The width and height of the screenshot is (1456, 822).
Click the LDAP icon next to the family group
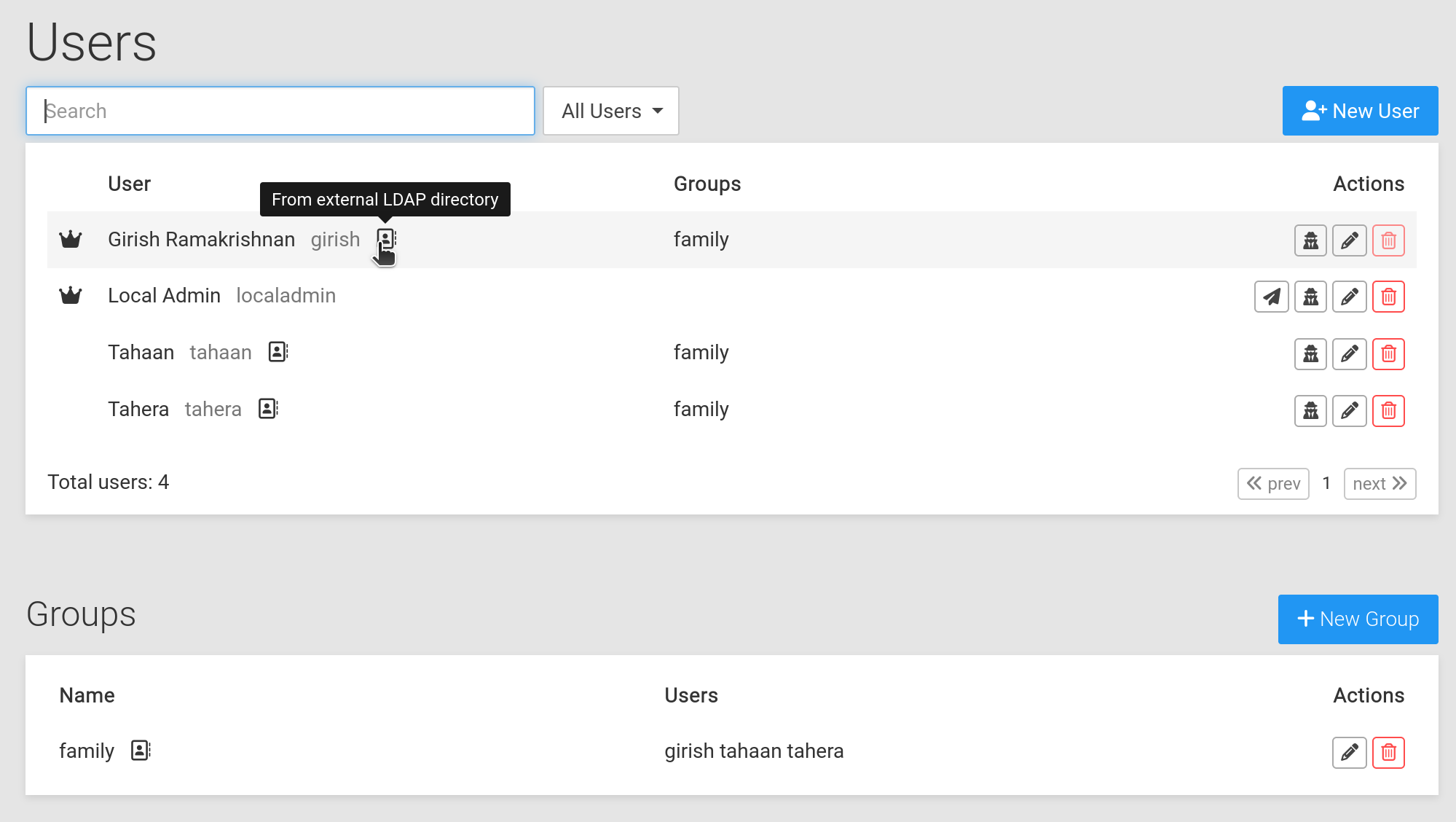141,751
